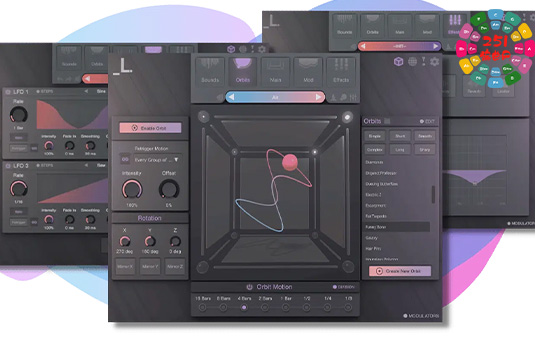Click the bottom-right corner node of the cube

click(348, 266)
